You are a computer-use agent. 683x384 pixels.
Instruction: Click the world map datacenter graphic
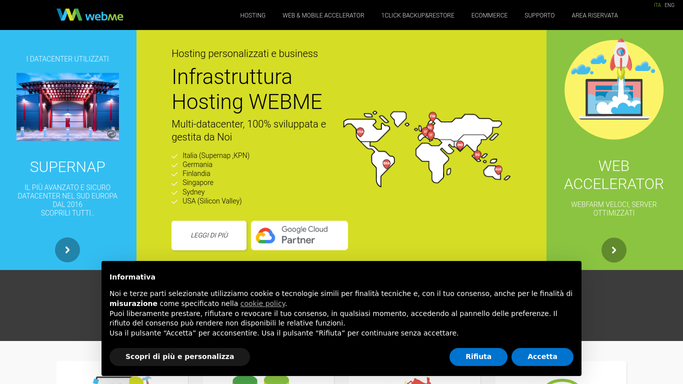point(426,149)
